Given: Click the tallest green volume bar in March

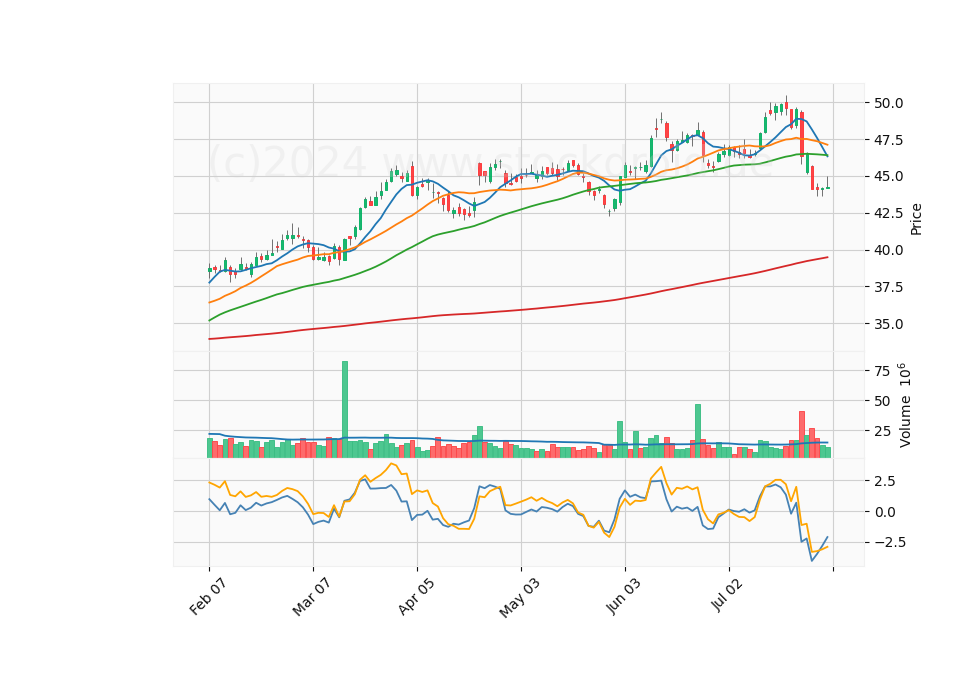Looking at the screenshot, I should click(x=345, y=410).
